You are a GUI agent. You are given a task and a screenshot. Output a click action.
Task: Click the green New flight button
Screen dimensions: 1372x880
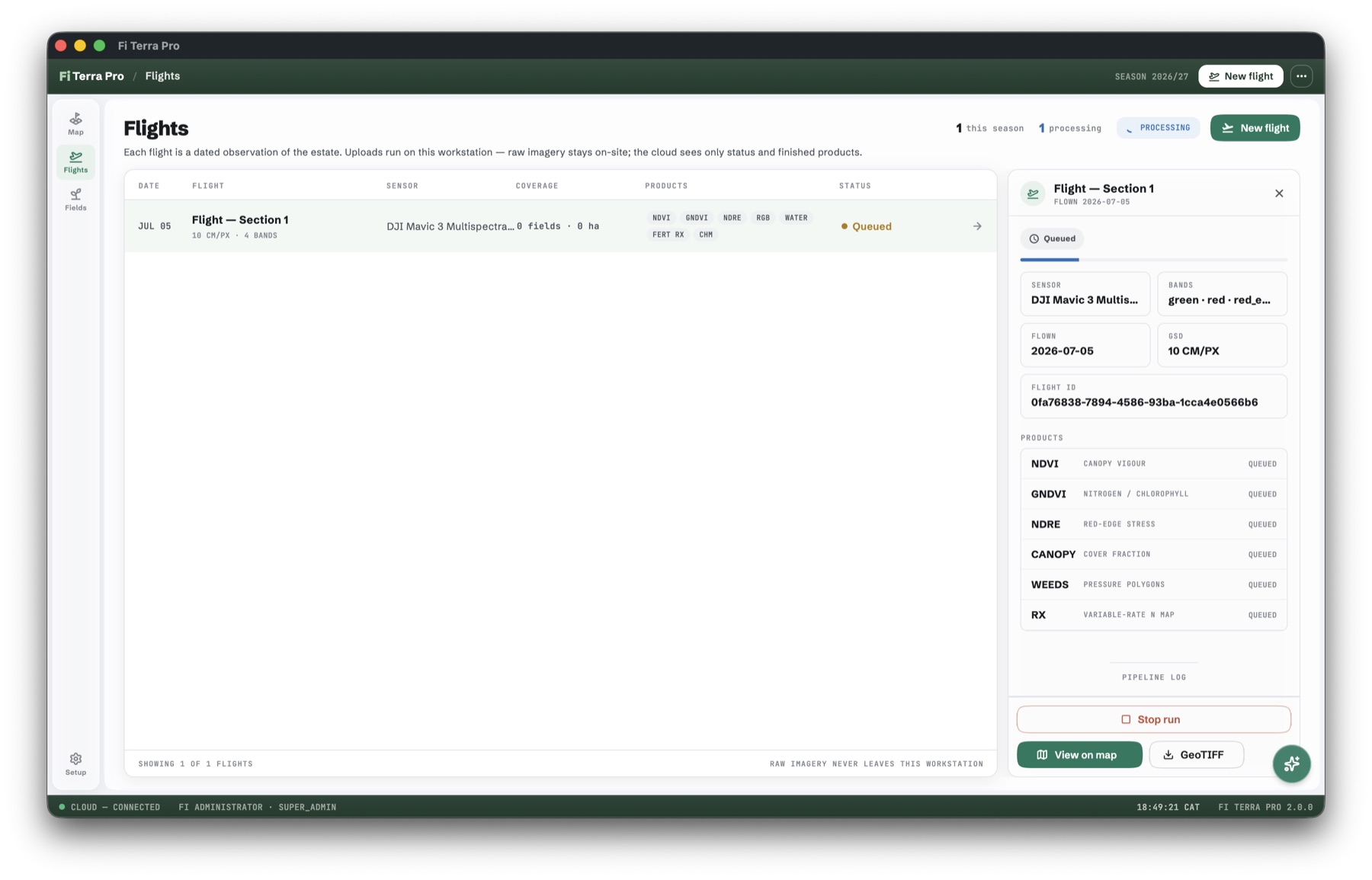tap(1255, 128)
